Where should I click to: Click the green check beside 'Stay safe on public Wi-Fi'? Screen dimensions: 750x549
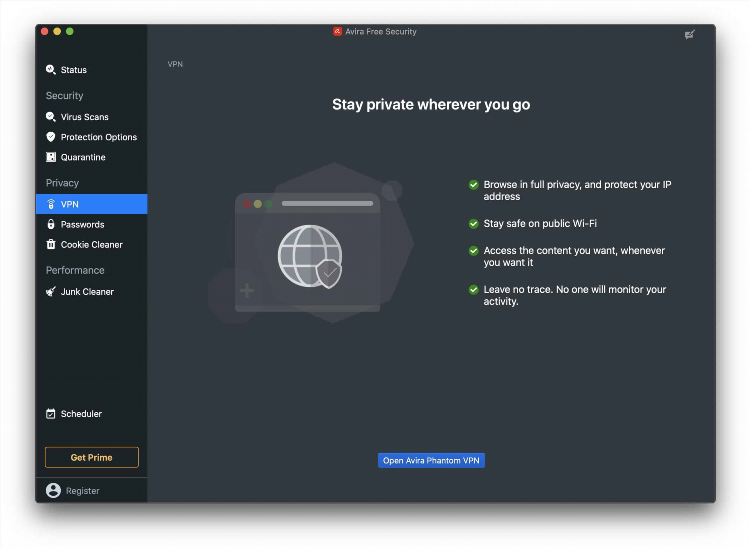pyautogui.click(x=474, y=223)
